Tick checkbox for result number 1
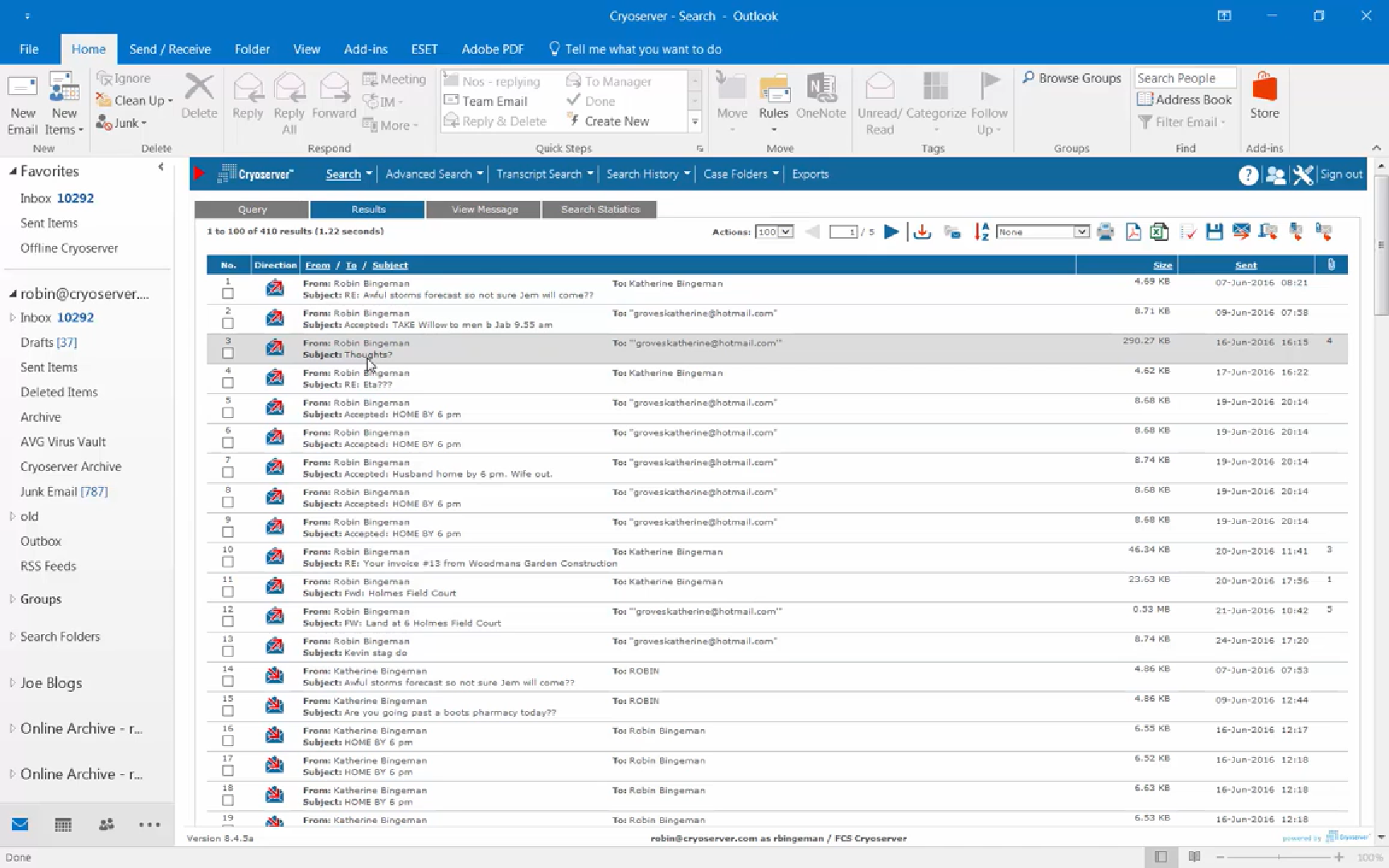 point(228,294)
